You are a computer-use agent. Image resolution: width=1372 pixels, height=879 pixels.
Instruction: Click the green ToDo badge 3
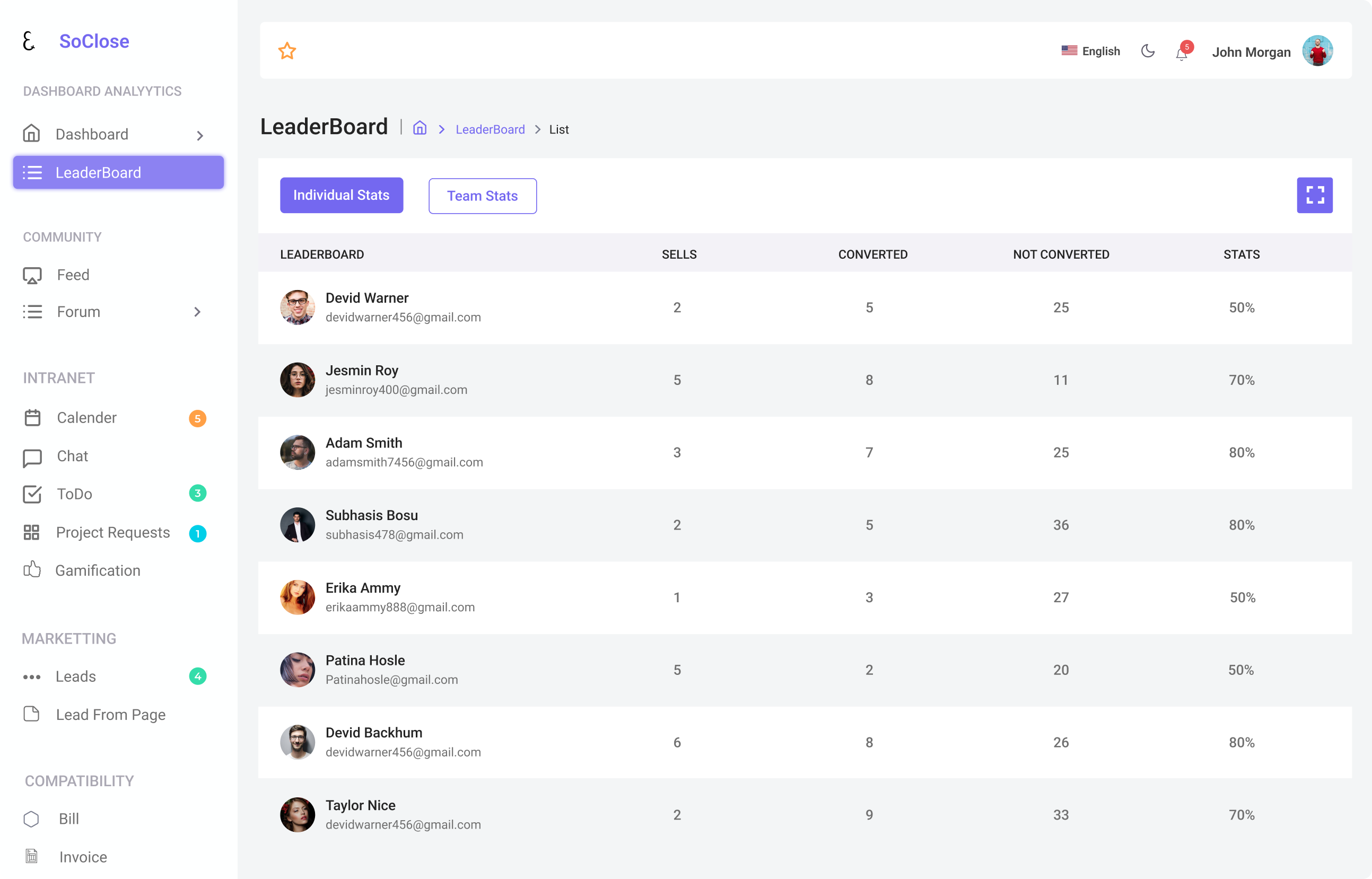[x=197, y=493]
